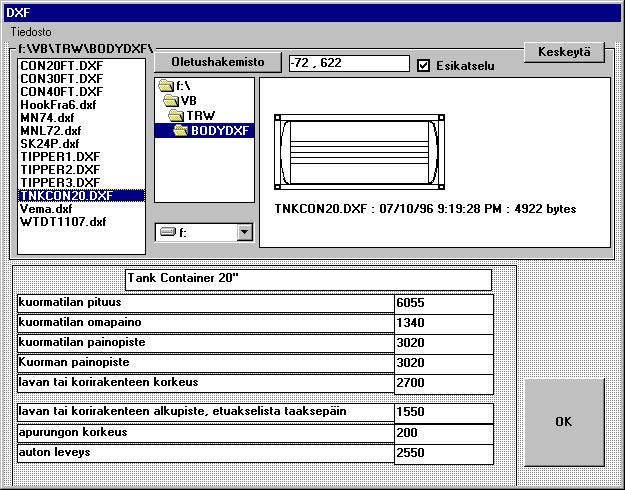Click korirakenteen korkeus value 2700
Screen dimensions: 625x490
click(444, 384)
